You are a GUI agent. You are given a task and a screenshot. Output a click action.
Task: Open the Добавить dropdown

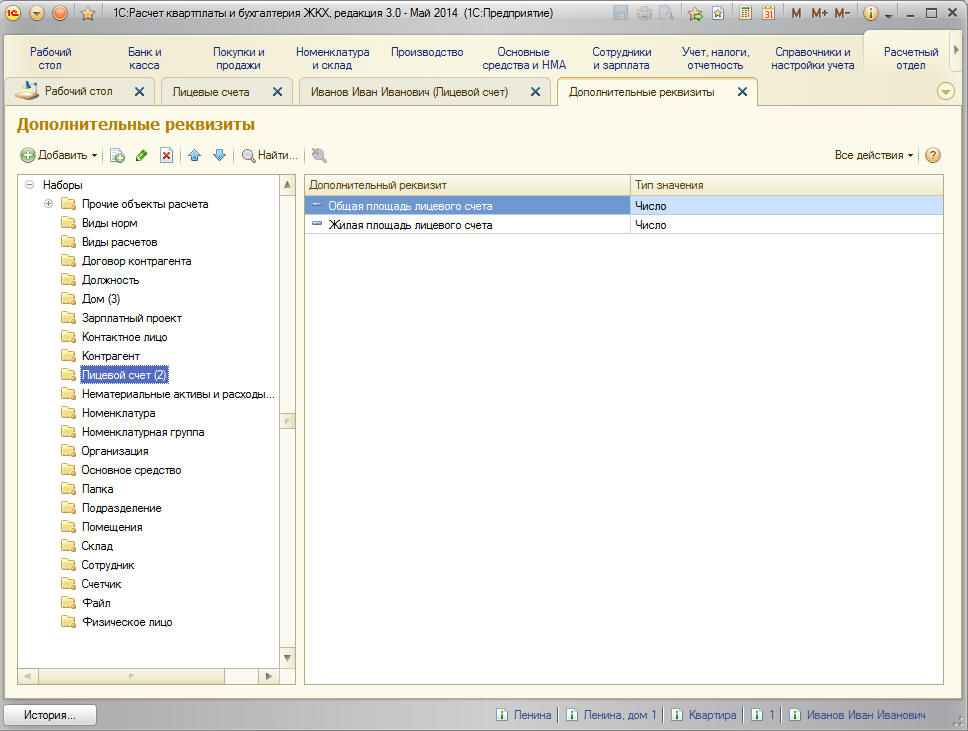tap(59, 156)
